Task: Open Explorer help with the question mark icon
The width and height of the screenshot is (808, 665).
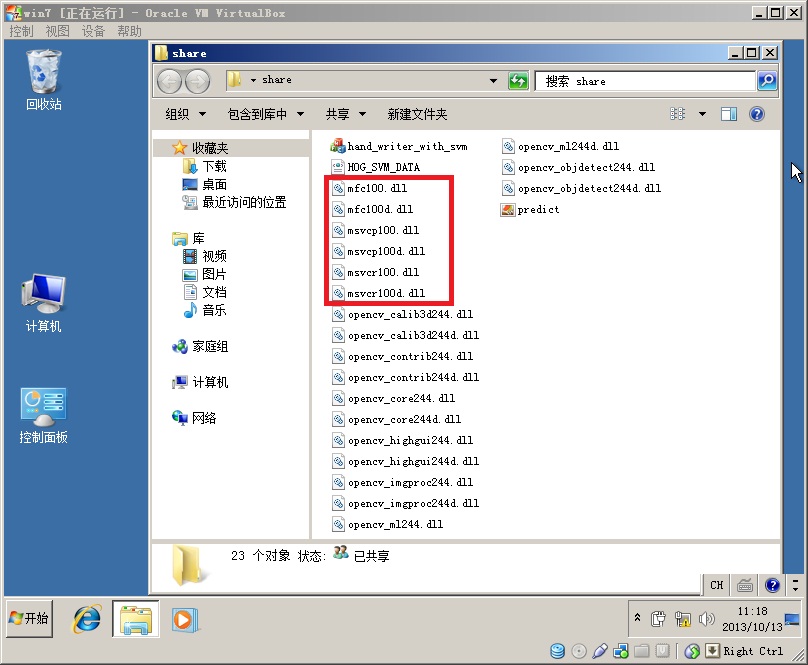Action: [x=756, y=114]
